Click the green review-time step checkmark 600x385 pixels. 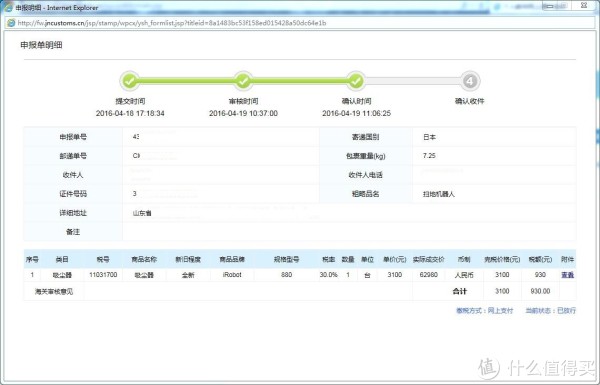pos(243,81)
